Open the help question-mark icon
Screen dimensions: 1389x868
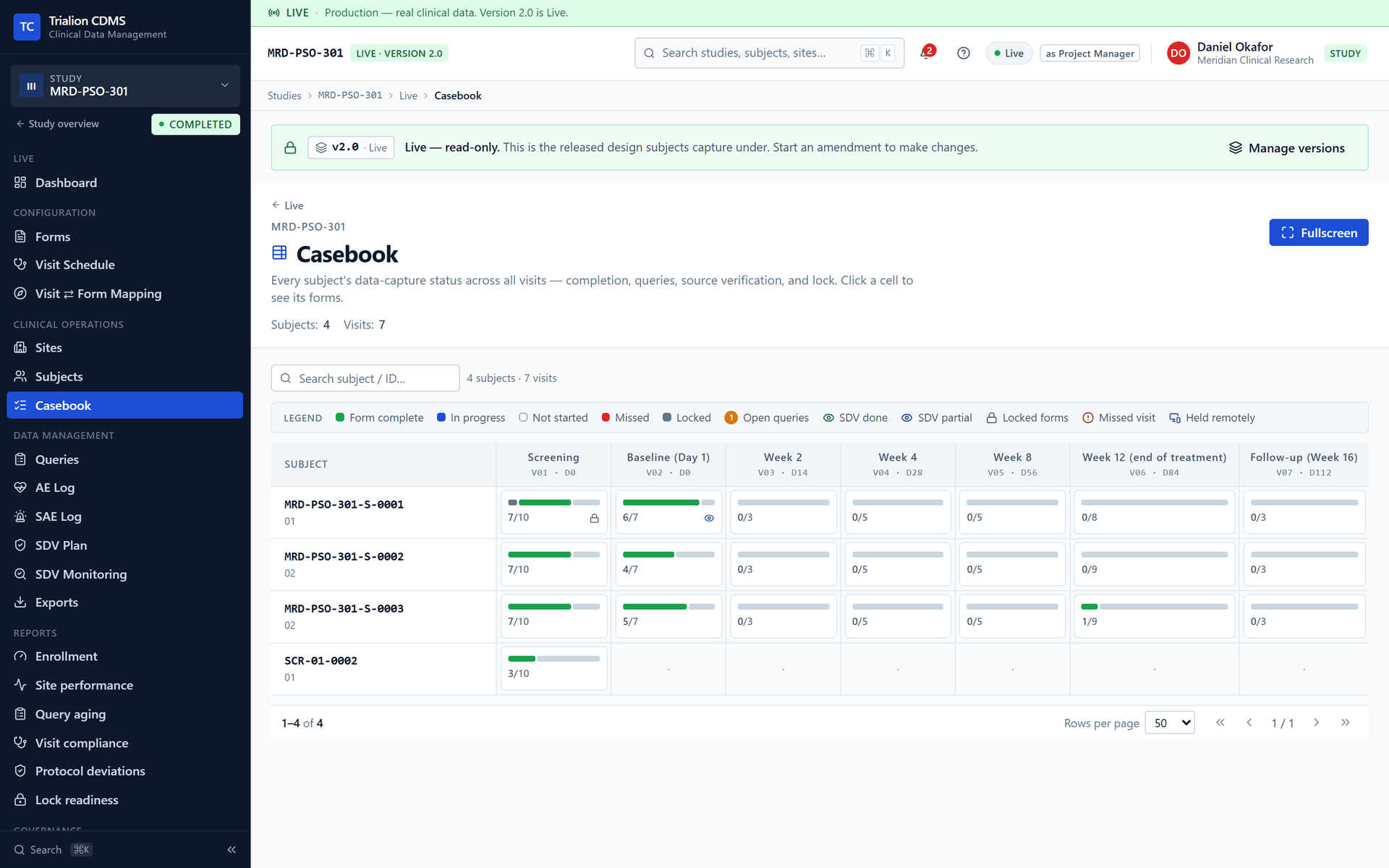[963, 53]
